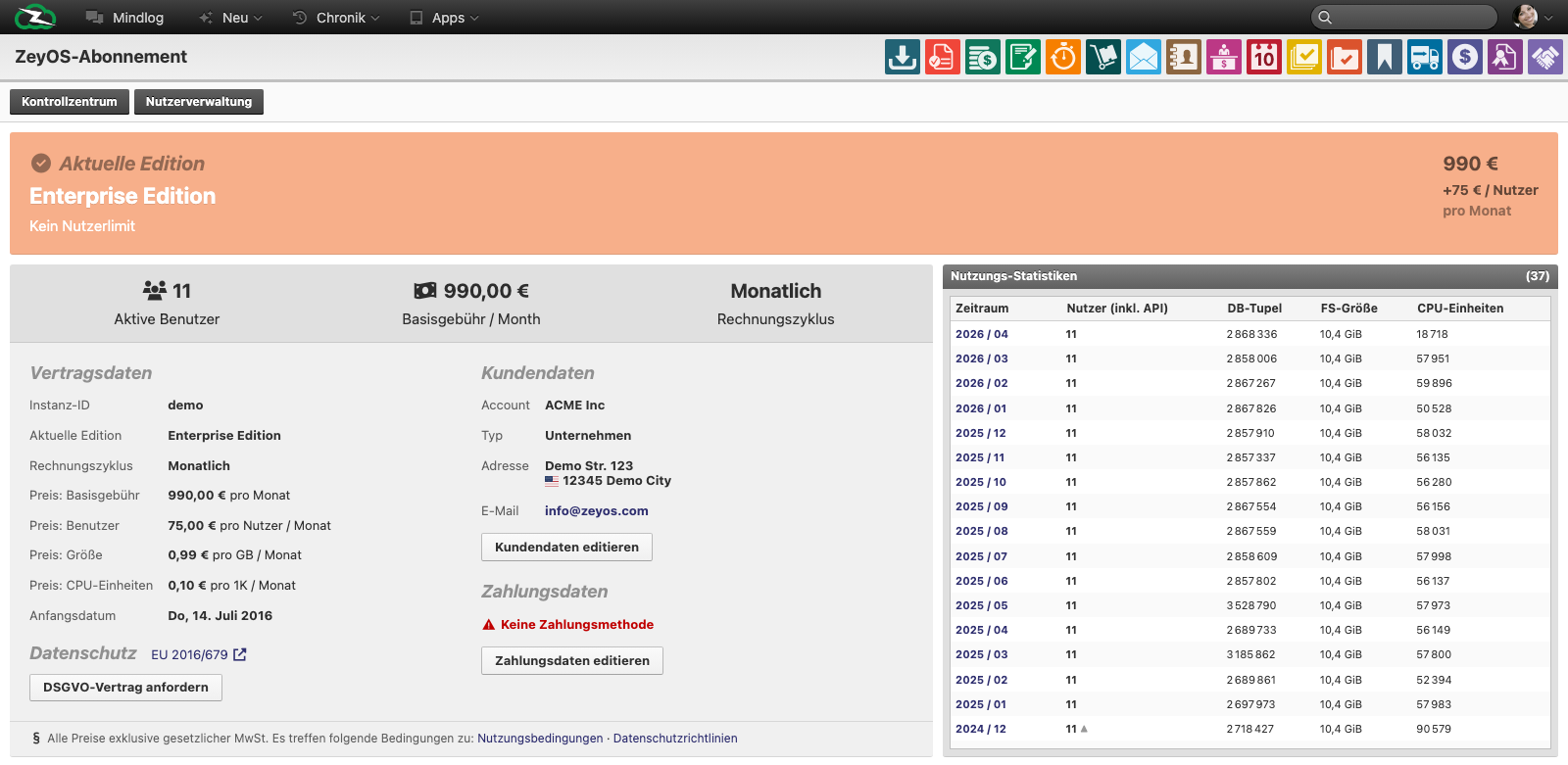This screenshot has height=765, width=1568.
Task: Click the small arrow next to 2024 / 12 users
Action: click(1084, 729)
